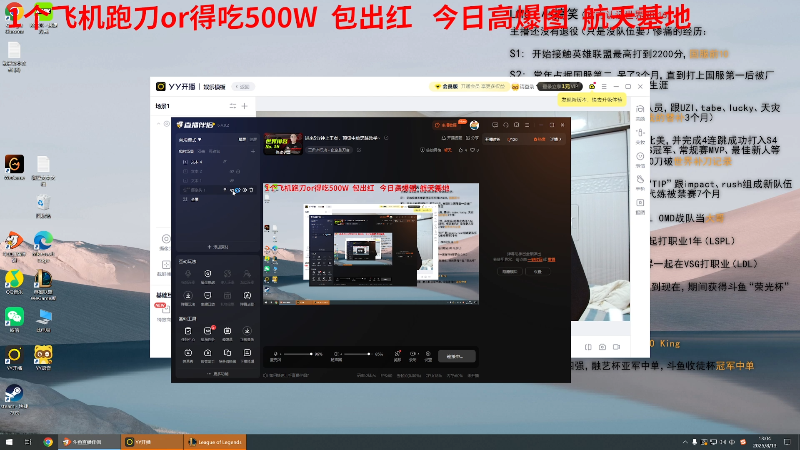Open the user avatar in 直播伴侣 header
The width and height of the screenshot is (800, 450).
tap(474, 125)
